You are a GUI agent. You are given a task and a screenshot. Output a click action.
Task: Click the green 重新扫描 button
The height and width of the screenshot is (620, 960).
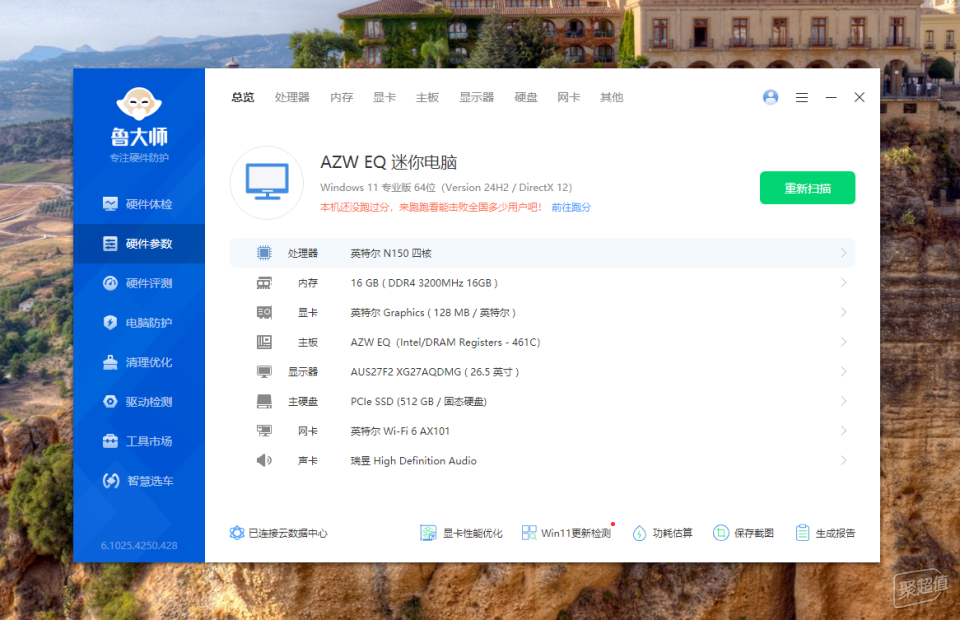pyautogui.click(x=808, y=188)
